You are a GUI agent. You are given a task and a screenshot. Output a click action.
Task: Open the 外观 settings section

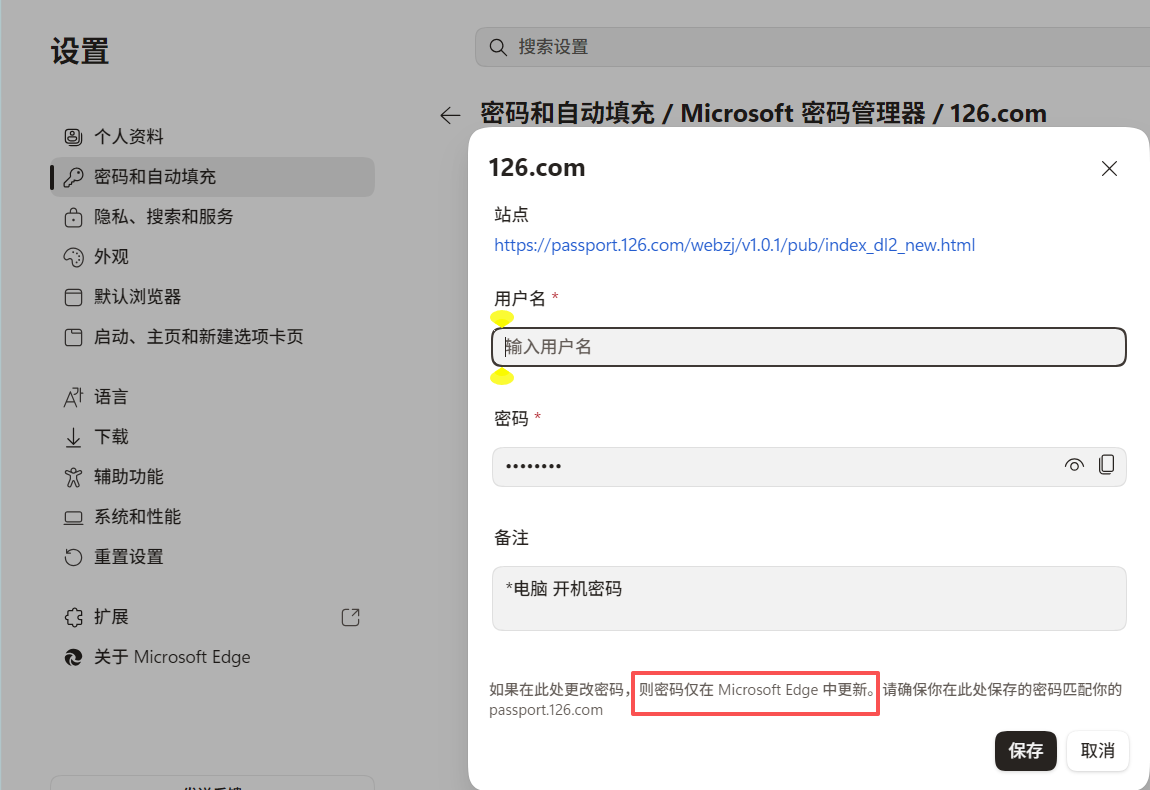pyautogui.click(x=212, y=257)
